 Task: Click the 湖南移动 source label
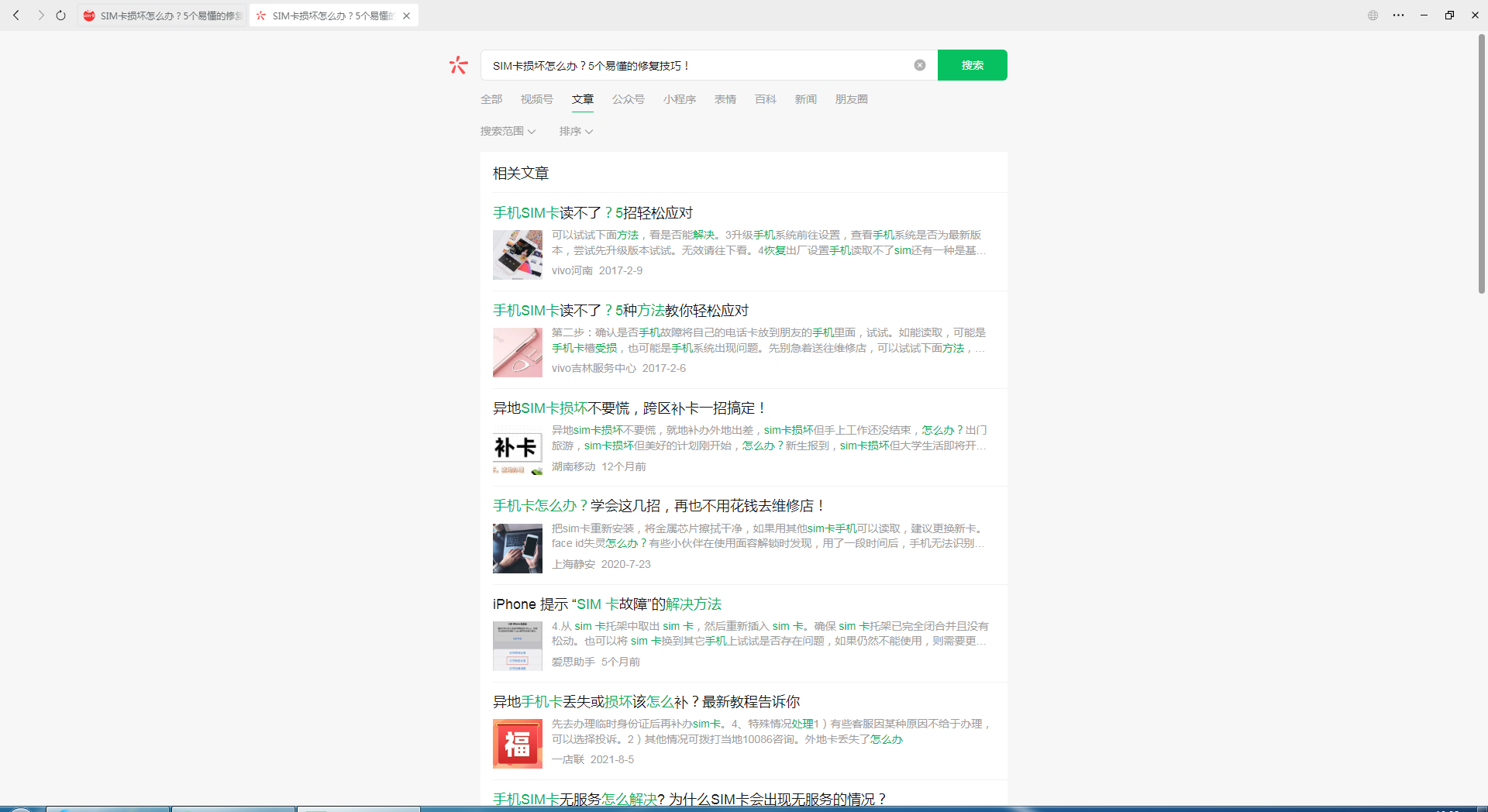(x=573, y=466)
